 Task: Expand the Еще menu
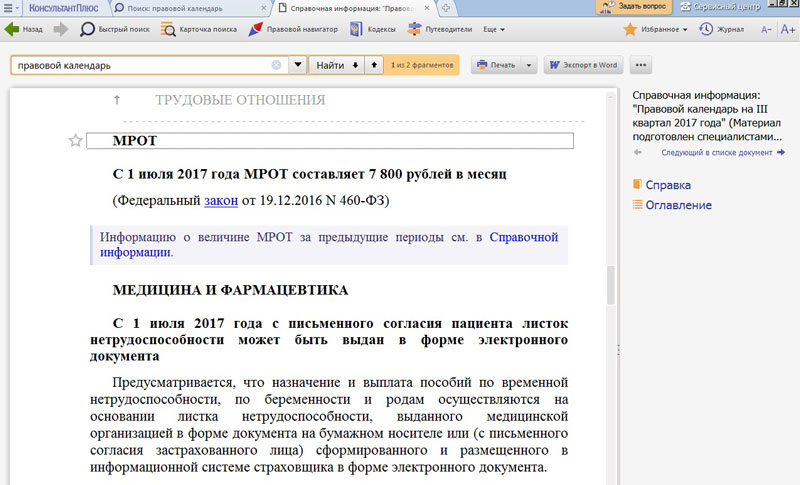(x=494, y=29)
